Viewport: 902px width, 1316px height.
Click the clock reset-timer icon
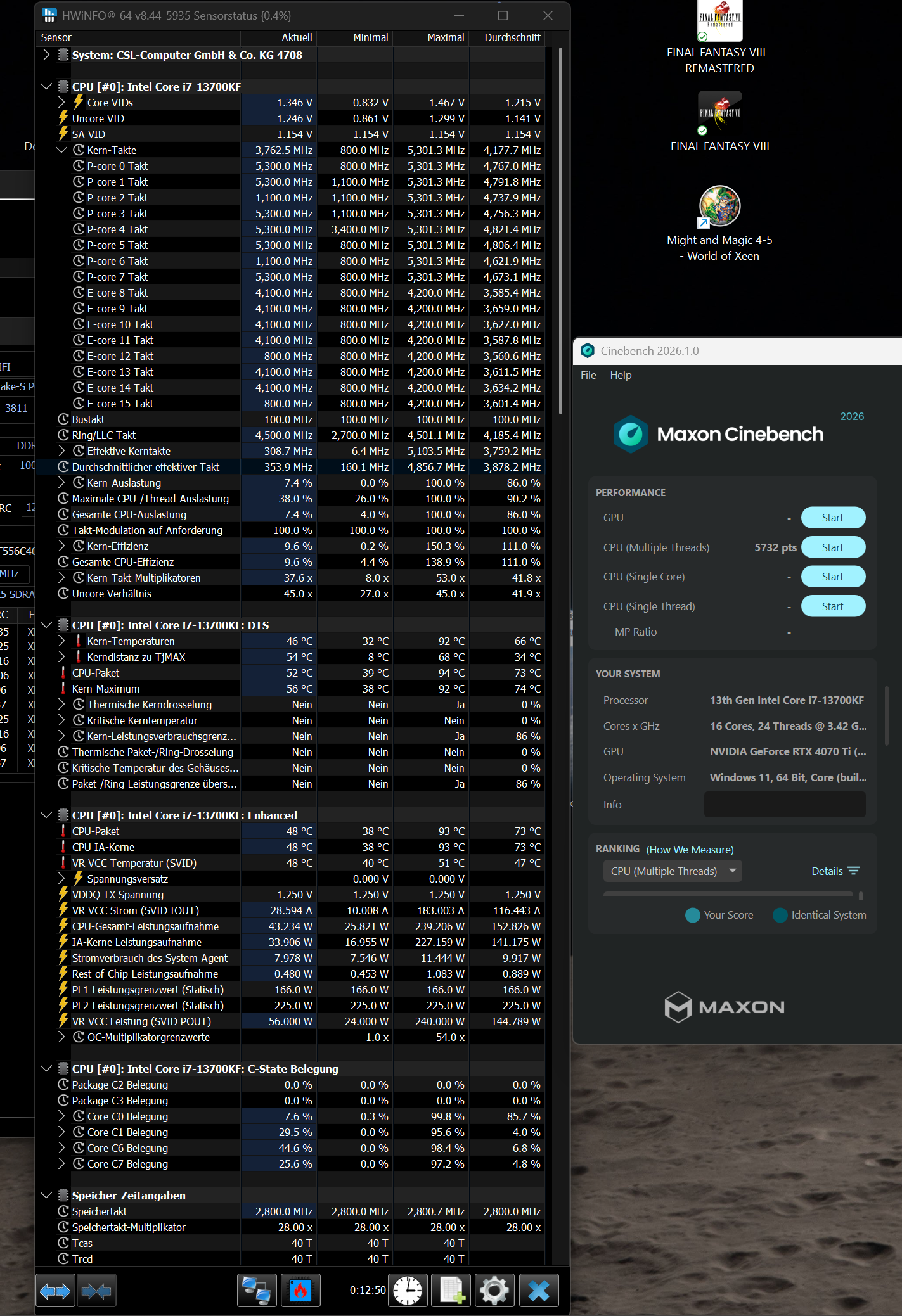point(408,1291)
